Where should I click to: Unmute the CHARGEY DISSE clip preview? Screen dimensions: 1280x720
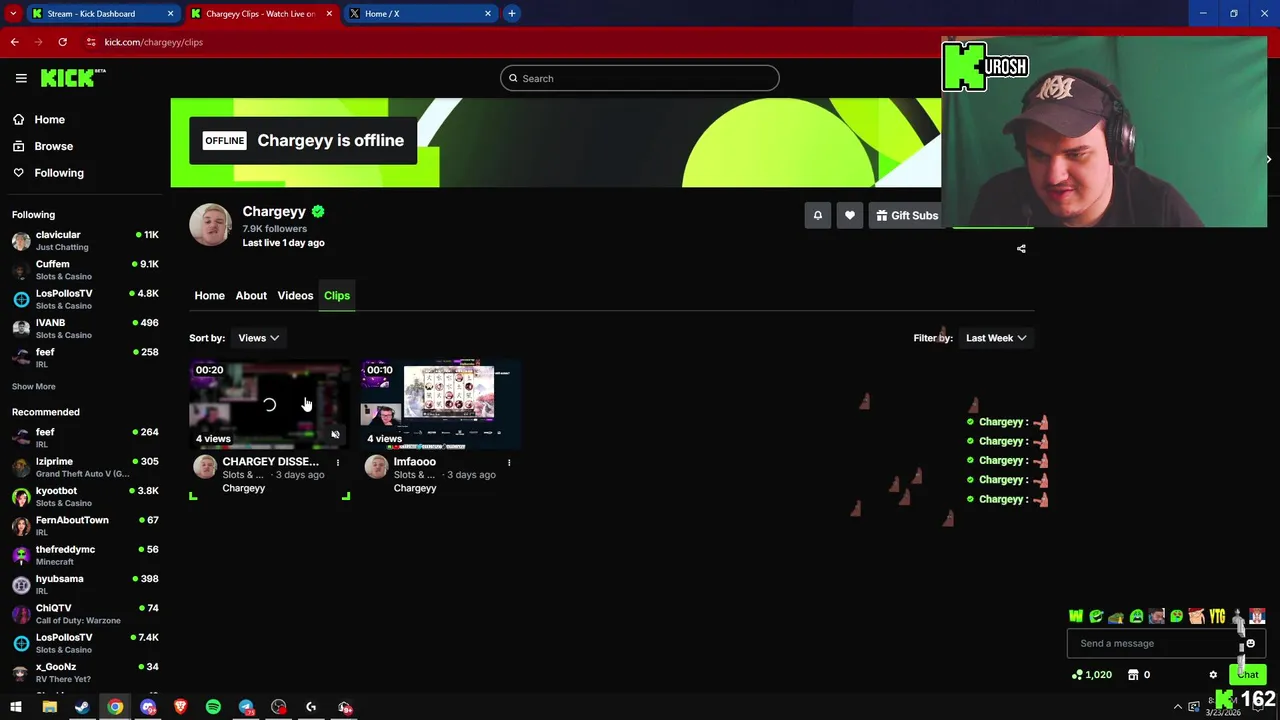335,435
